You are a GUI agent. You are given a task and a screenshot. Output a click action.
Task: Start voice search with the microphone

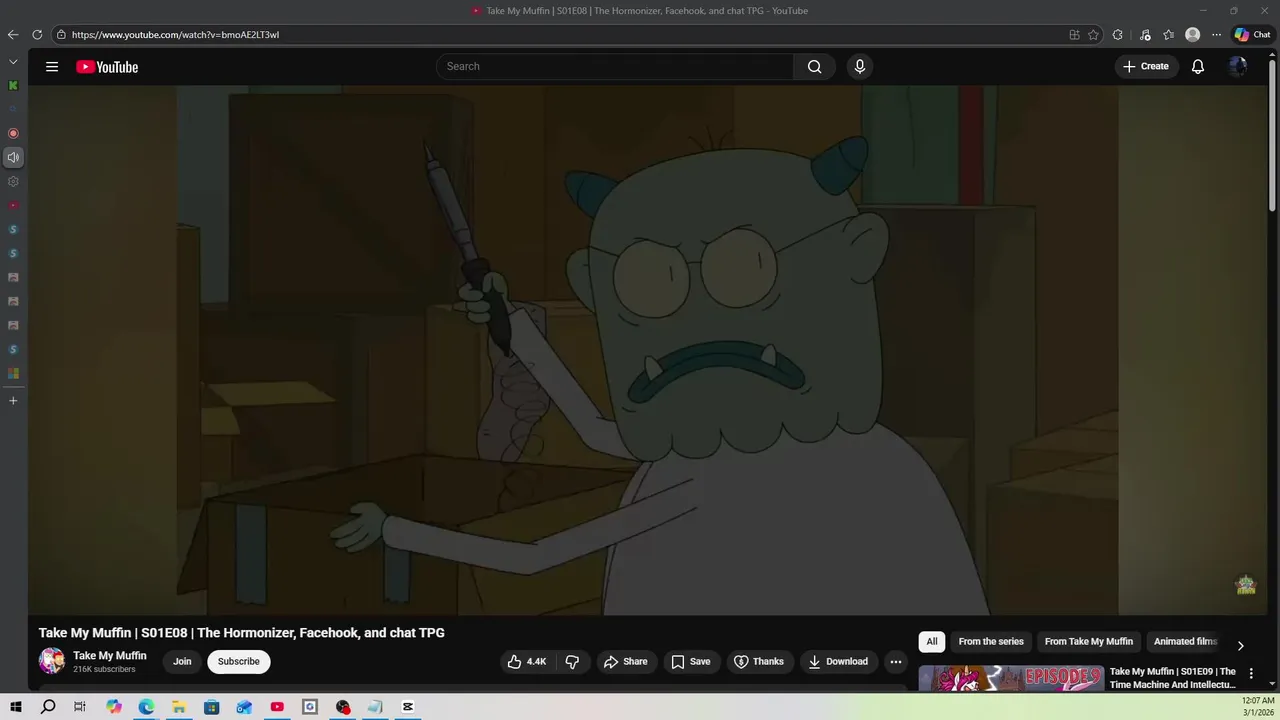[859, 67]
